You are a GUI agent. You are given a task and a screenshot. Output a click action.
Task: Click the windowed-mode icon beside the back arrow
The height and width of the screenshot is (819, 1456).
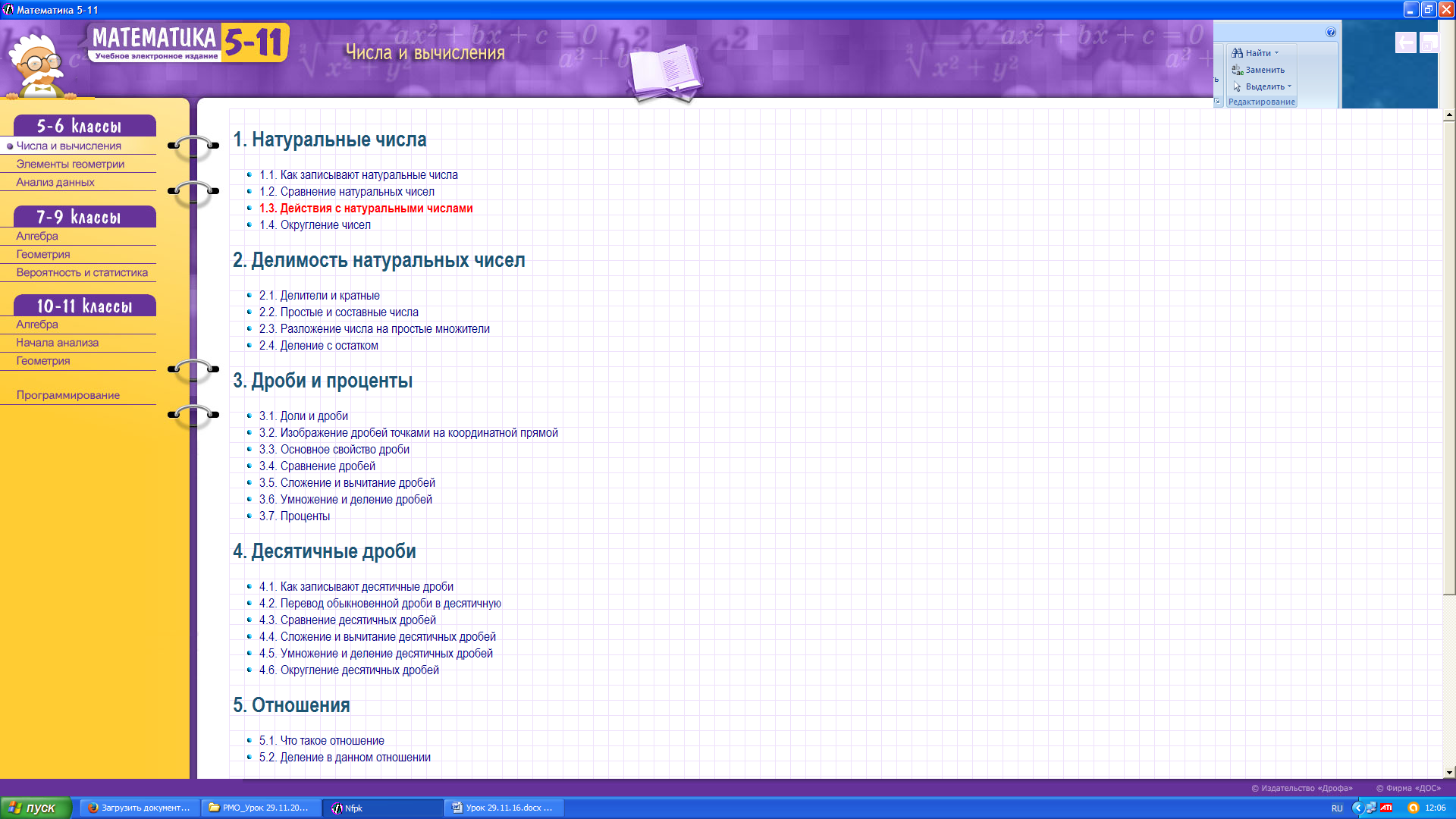tap(1429, 42)
